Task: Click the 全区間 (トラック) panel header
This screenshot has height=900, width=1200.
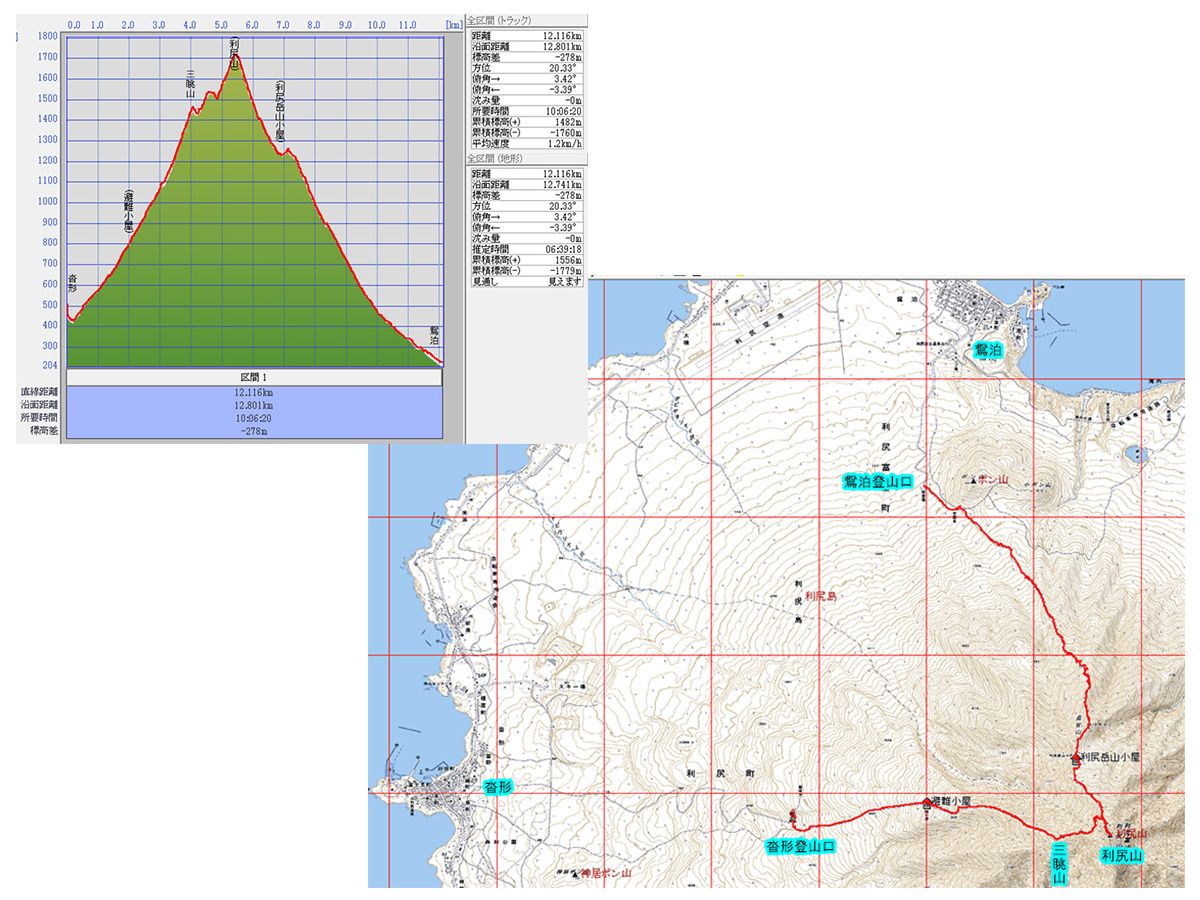Action: tap(500, 20)
